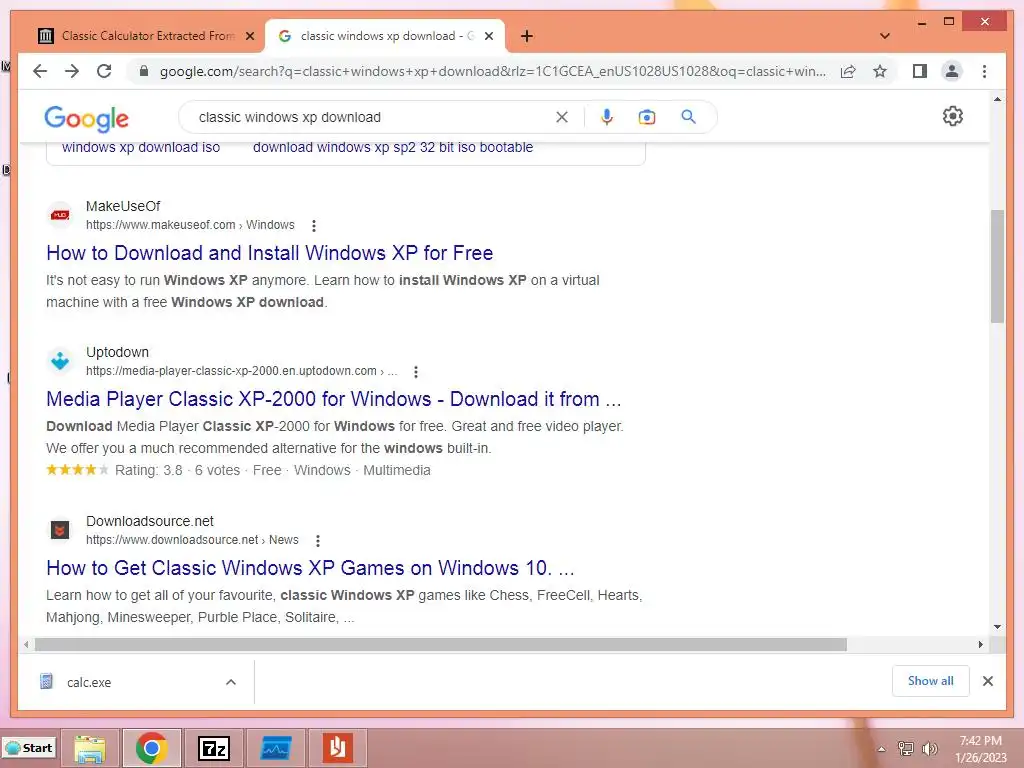Click the Chrome address bar URL
1024x768 pixels.
492,71
